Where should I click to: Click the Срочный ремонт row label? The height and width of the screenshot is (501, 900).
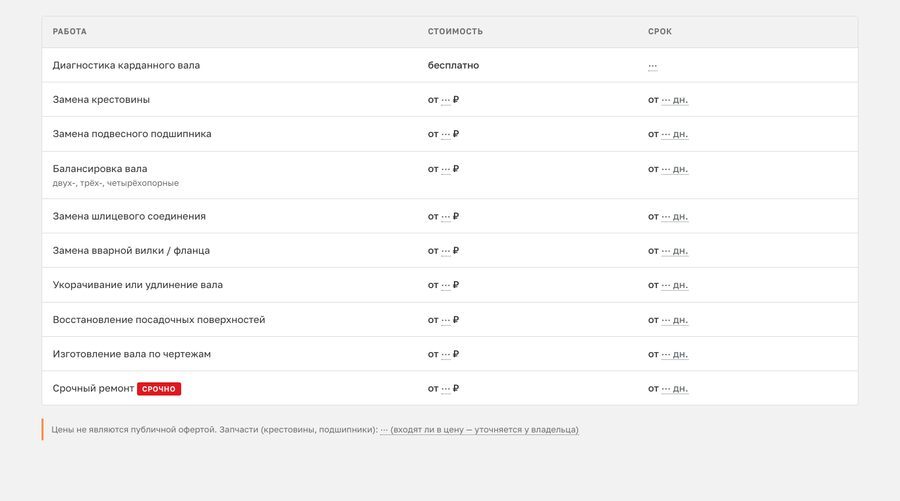pos(93,389)
